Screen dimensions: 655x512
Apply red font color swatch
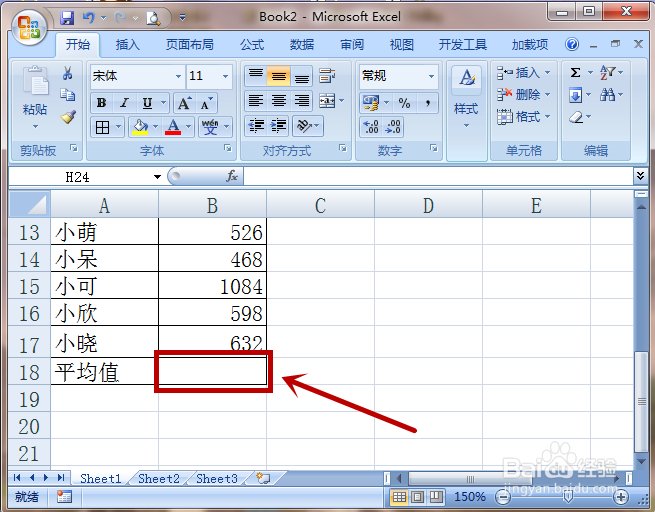pyautogui.click(x=173, y=127)
